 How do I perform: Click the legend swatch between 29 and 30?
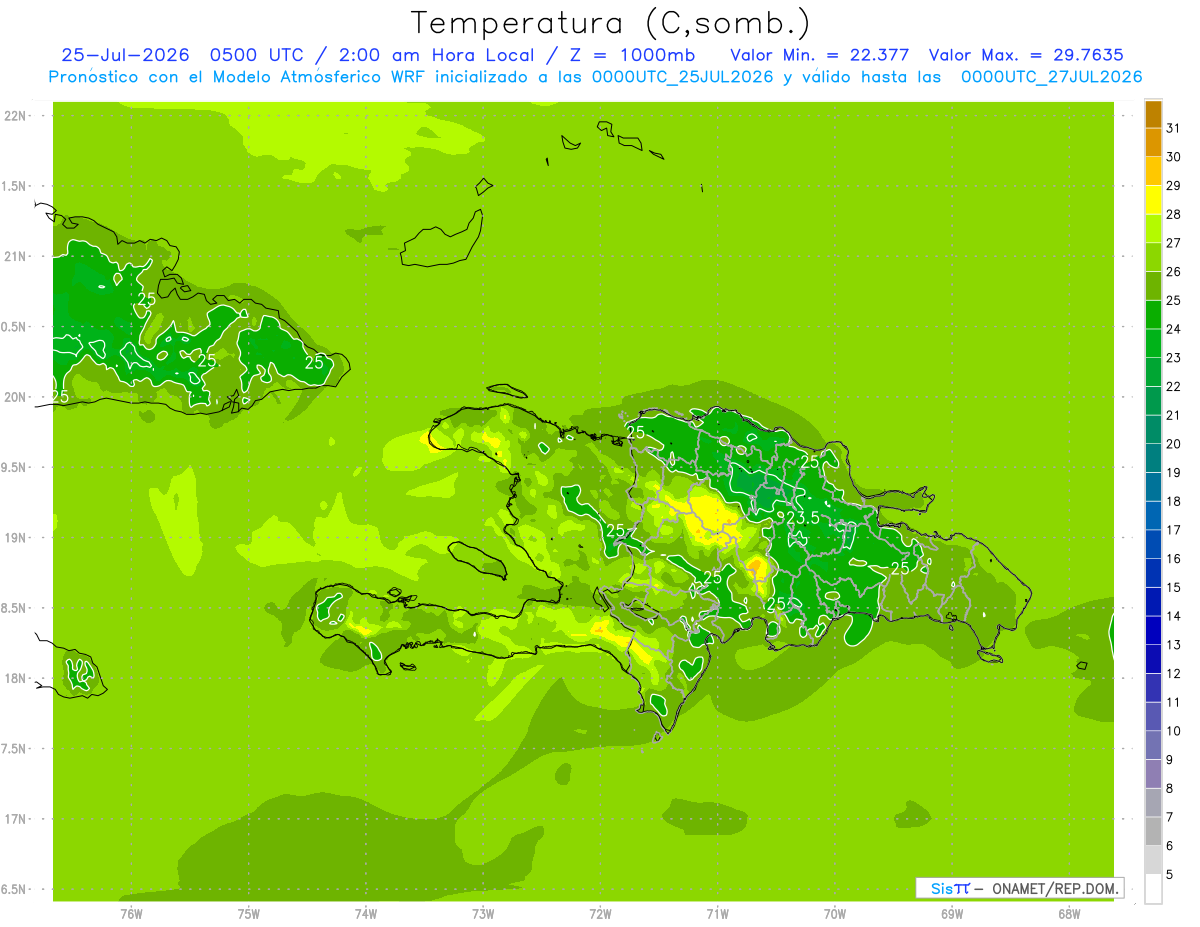tap(1153, 171)
